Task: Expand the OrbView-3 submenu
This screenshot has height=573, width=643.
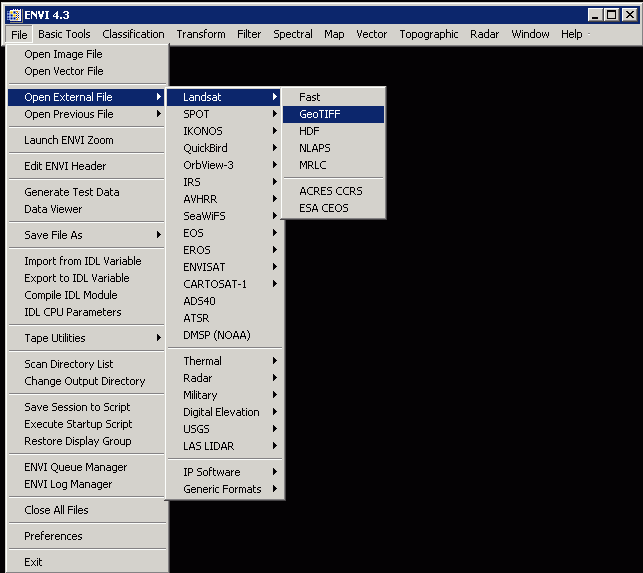Action: pos(224,165)
